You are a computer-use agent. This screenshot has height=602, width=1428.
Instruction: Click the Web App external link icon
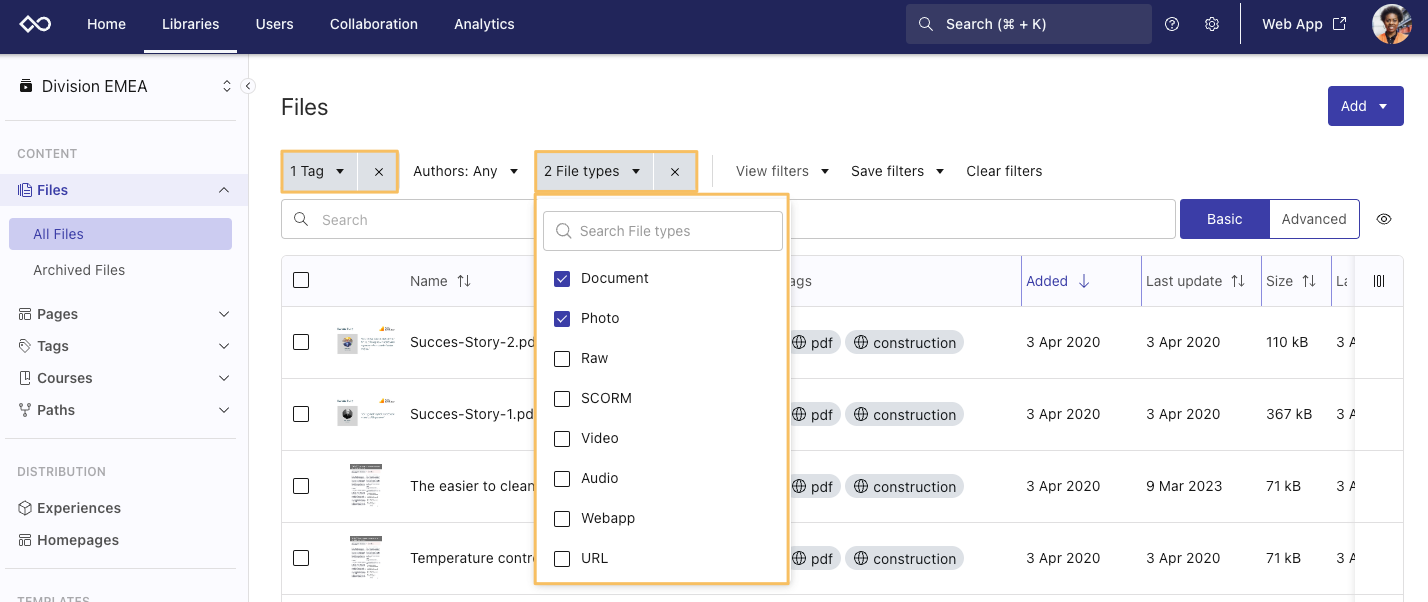[x=1339, y=24]
